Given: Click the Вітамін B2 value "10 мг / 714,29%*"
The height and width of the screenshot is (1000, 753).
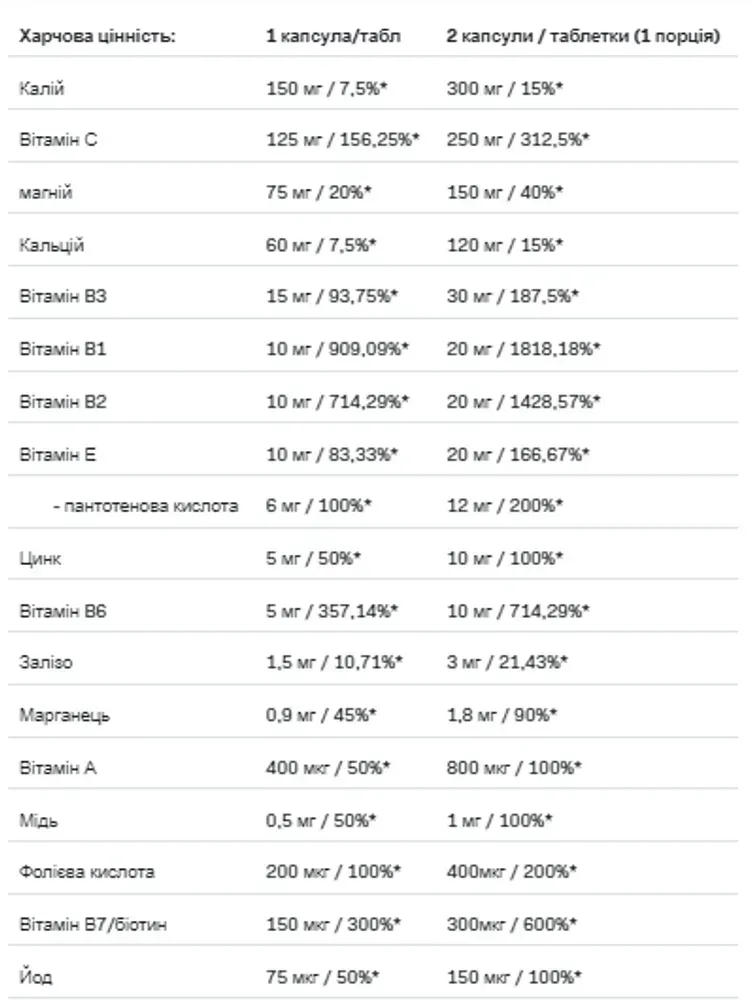Looking at the screenshot, I should click(337, 402).
